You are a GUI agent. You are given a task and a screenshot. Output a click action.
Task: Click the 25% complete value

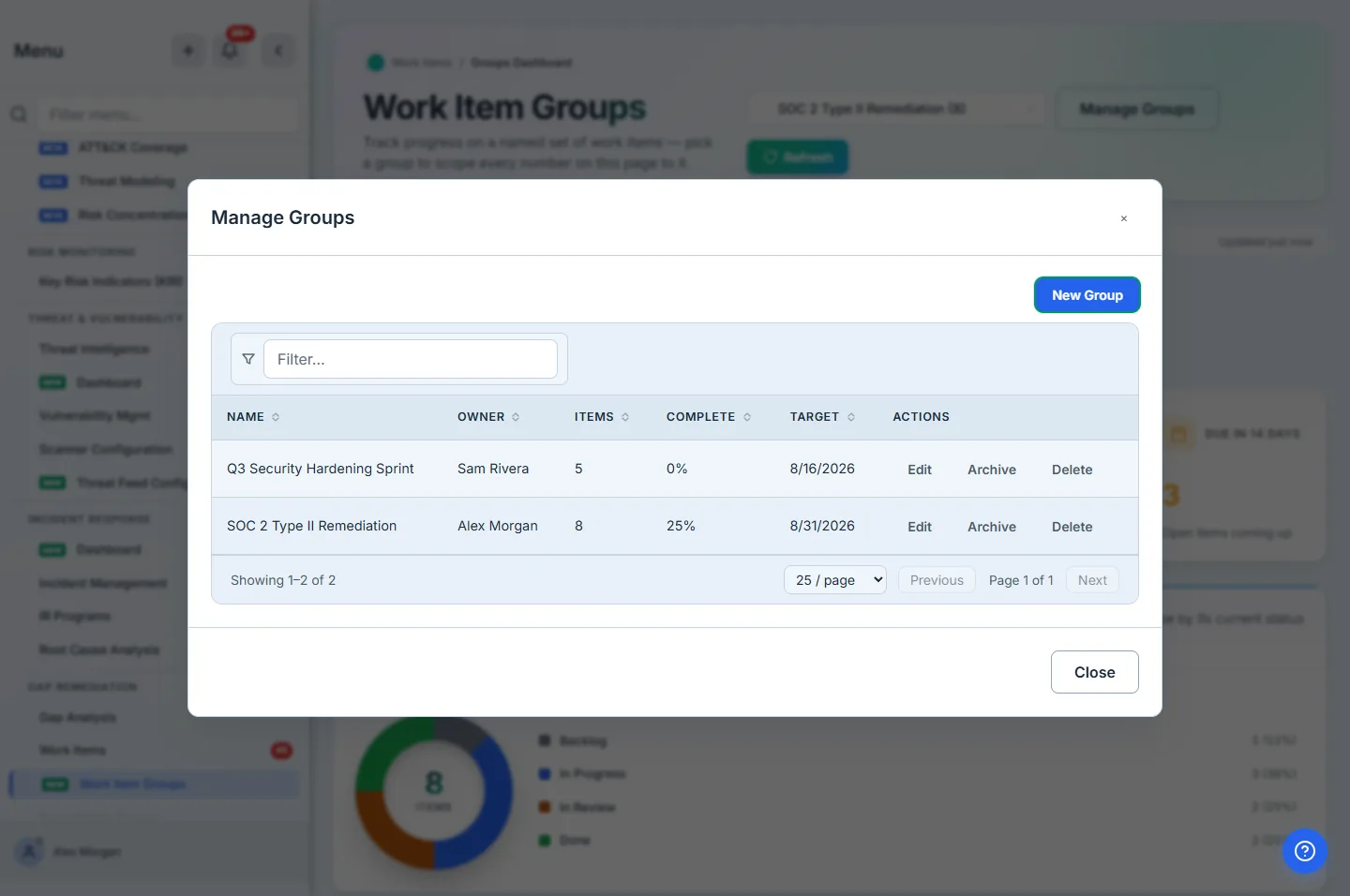(x=681, y=526)
